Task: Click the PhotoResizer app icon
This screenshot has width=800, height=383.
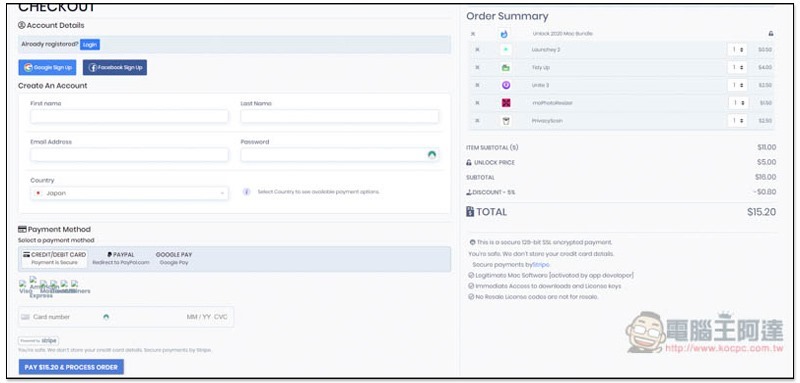Action: coord(506,103)
